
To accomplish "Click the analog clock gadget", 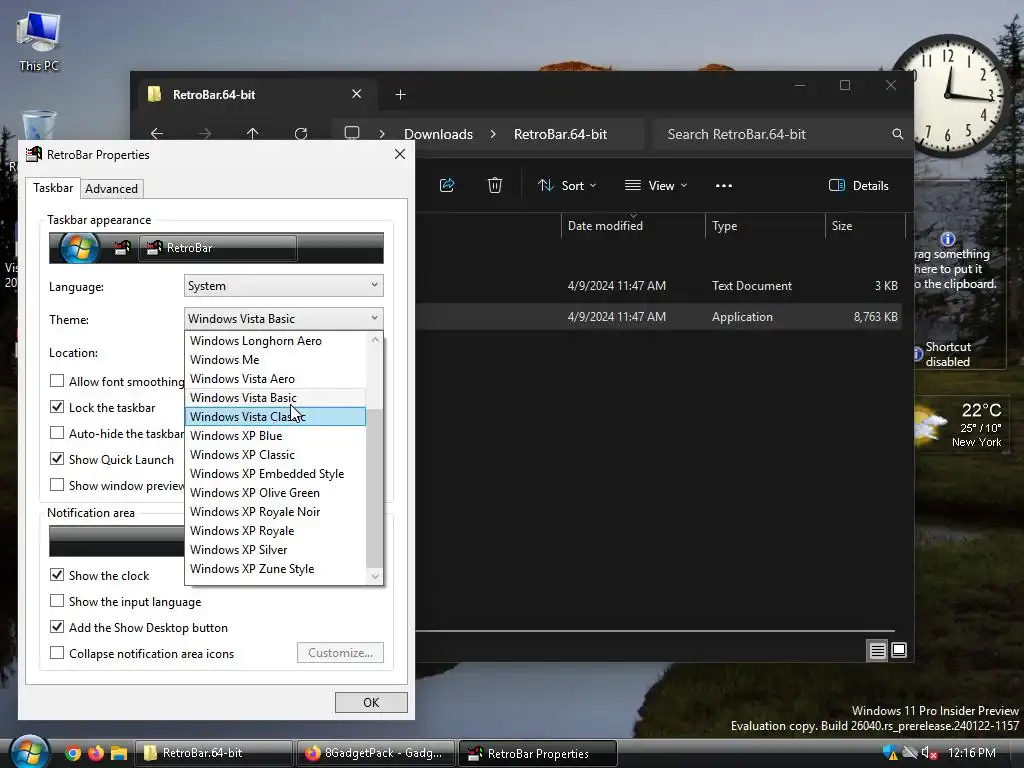I will (x=950, y=95).
